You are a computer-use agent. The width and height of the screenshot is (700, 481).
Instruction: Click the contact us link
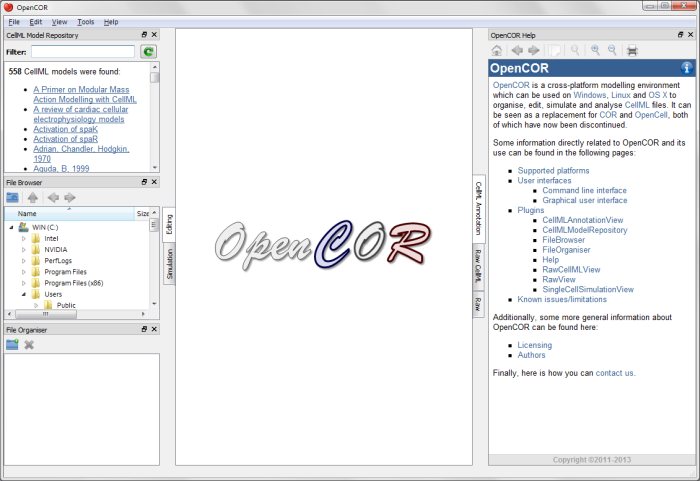point(614,373)
